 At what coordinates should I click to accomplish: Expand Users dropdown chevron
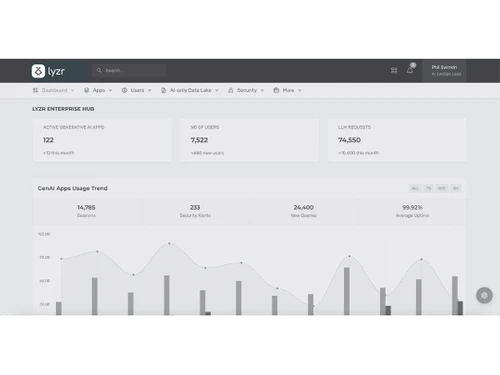pyautogui.click(x=150, y=90)
